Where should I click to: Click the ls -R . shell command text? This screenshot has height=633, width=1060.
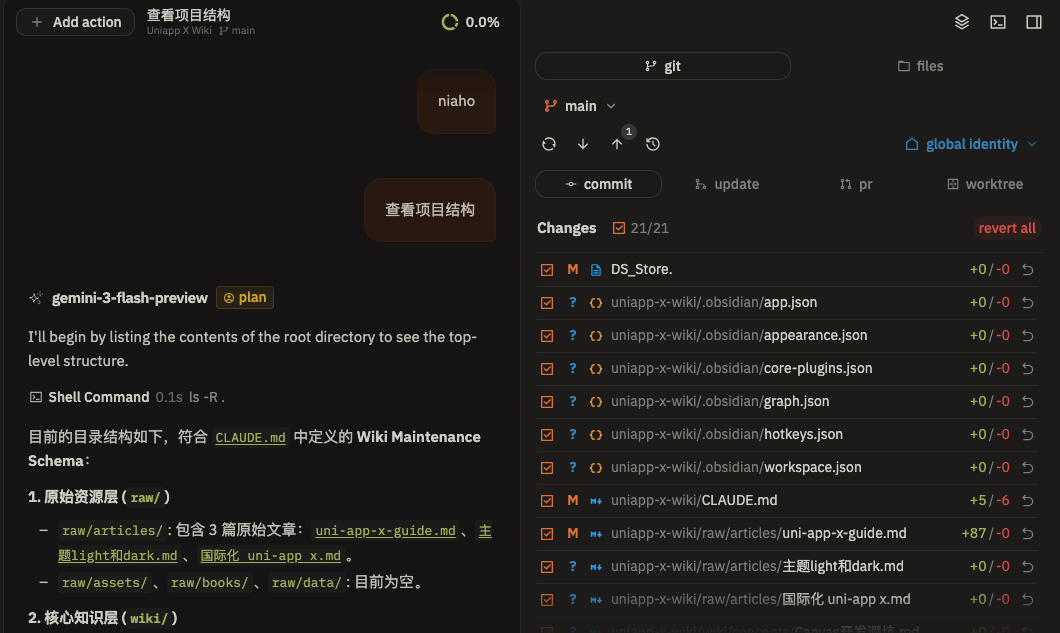point(207,397)
